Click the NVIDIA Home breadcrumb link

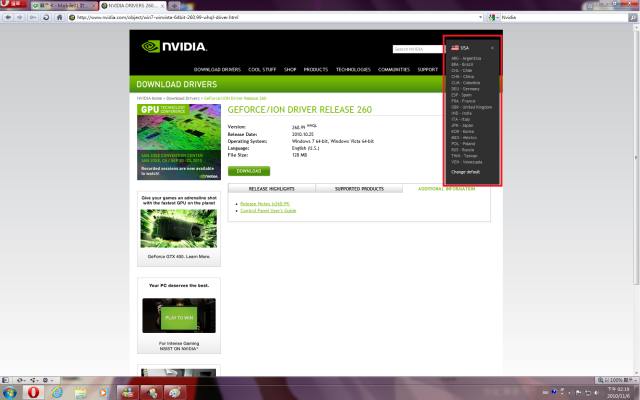[x=149, y=98]
